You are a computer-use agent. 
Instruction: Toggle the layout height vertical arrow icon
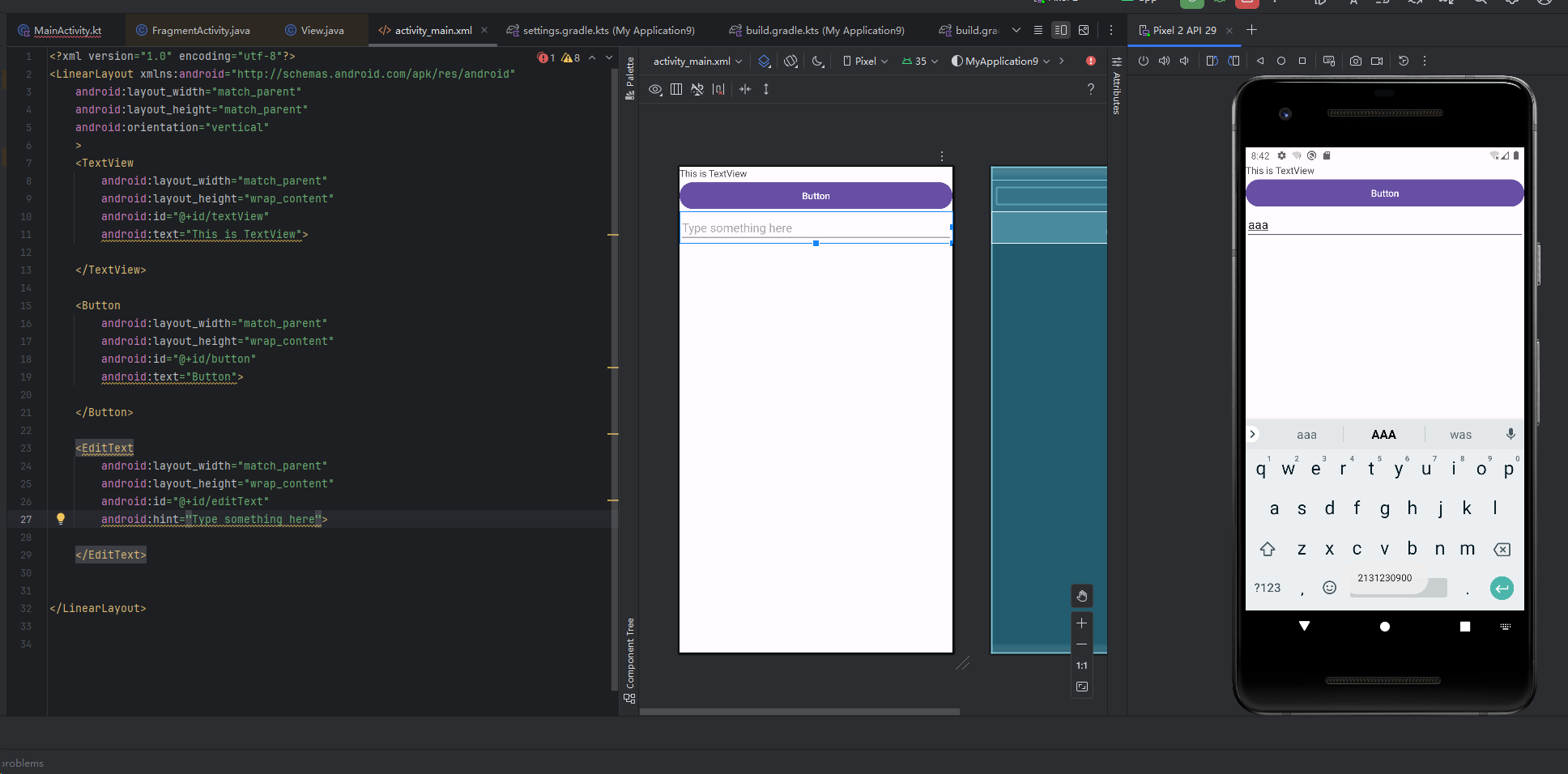click(x=766, y=89)
